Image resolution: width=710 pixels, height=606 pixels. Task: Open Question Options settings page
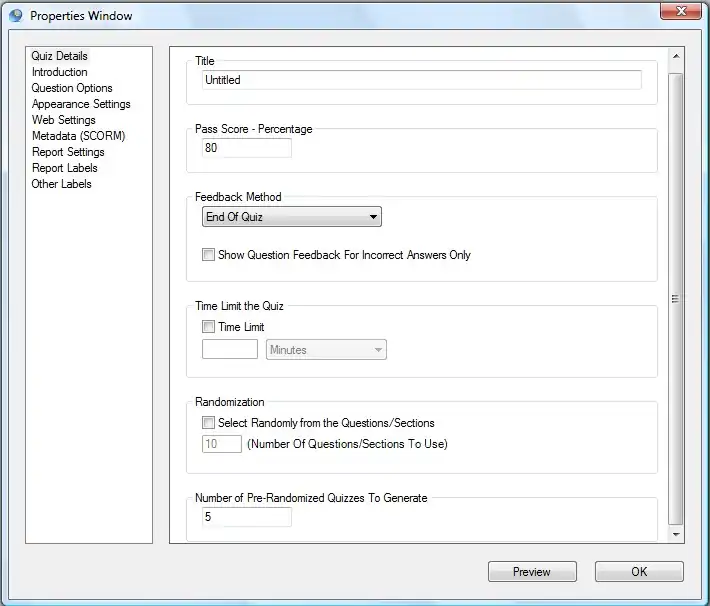72,88
